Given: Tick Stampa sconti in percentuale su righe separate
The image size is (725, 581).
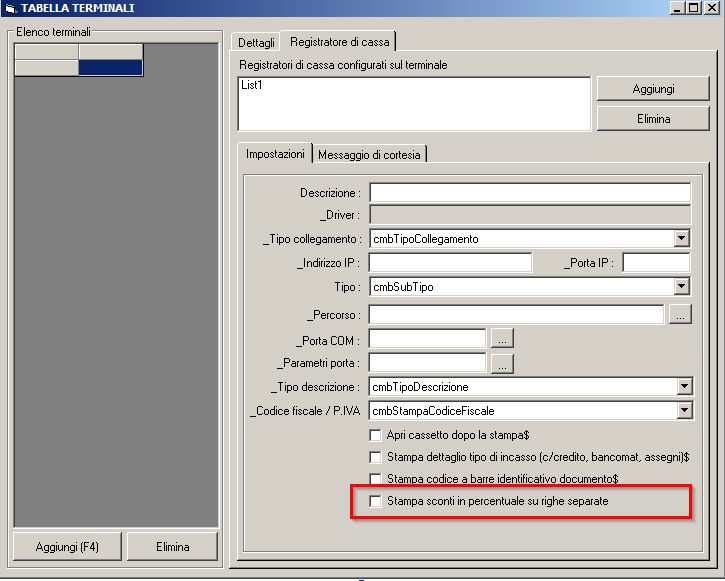Looking at the screenshot, I should pyautogui.click(x=375, y=501).
